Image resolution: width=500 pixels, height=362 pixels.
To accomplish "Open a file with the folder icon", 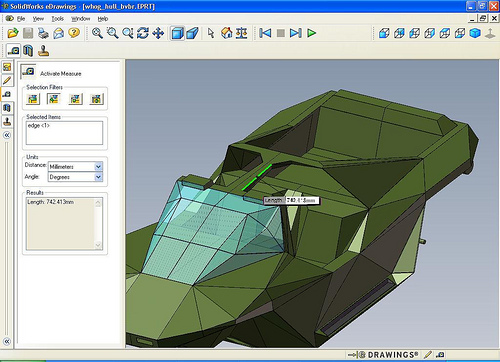I will click(13, 33).
